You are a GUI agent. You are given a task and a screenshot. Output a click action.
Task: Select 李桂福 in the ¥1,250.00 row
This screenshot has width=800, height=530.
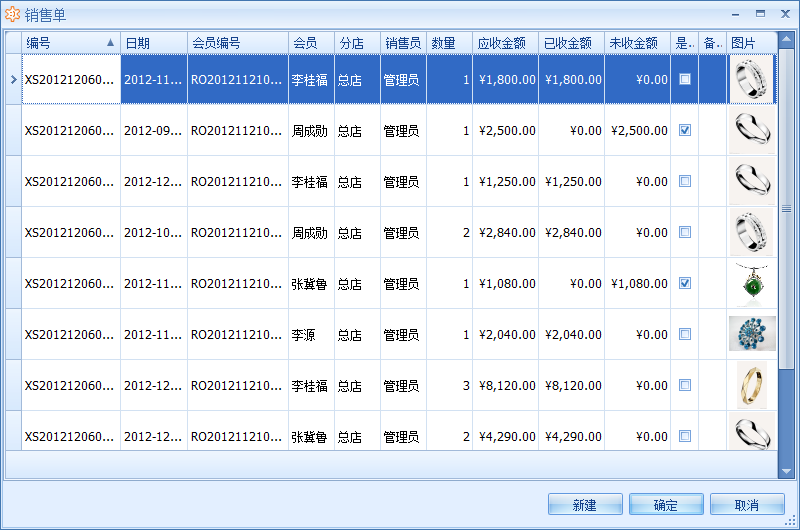pos(311,181)
